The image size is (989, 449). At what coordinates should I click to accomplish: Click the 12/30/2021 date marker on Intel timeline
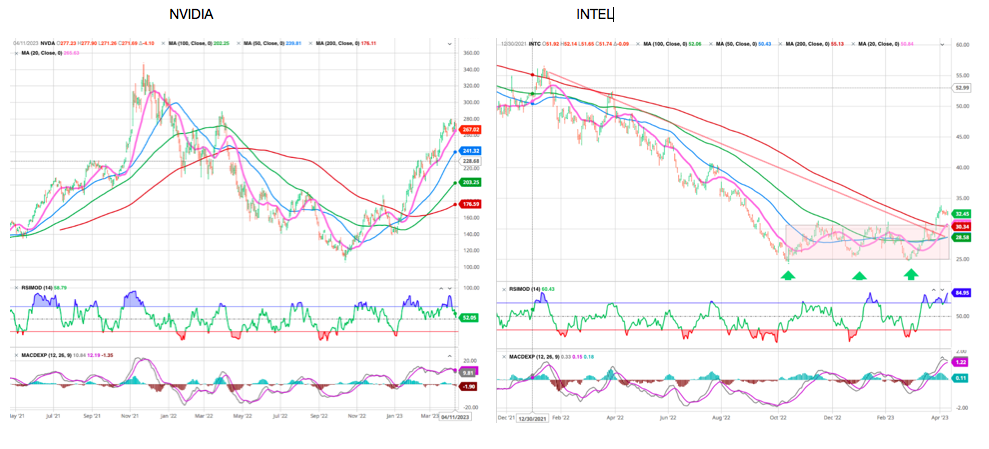pyautogui.click(x=530, y=422)
